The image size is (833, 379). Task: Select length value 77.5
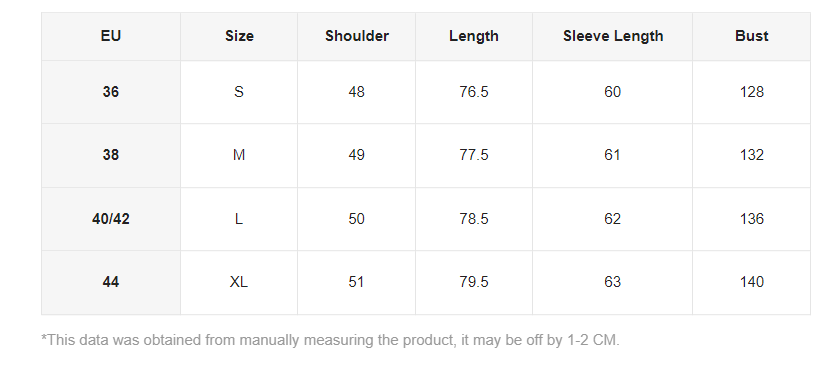point(474,155)
